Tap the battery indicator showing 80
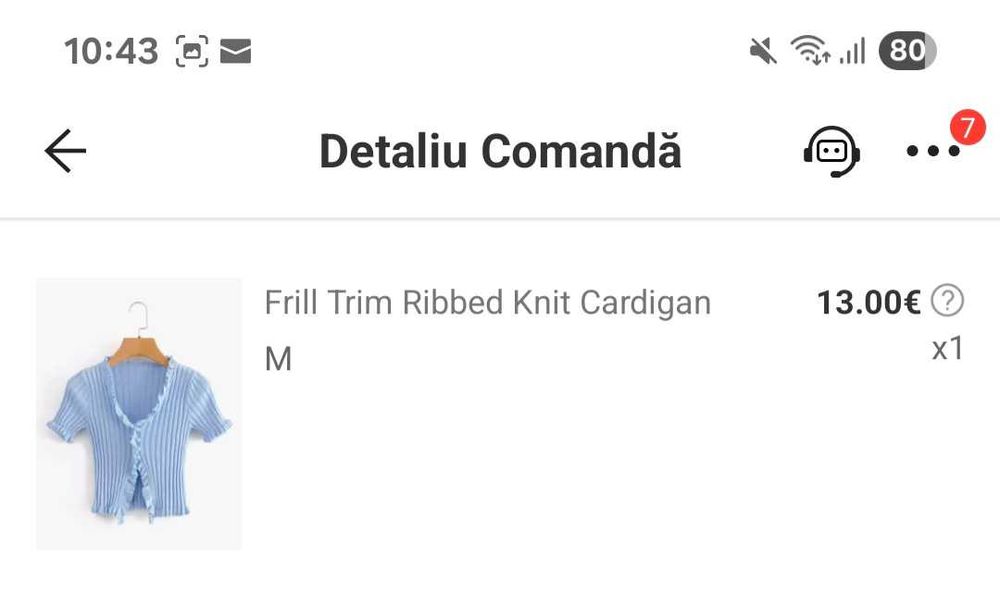Image resolution: width=1000 pixels, height=607 pixels. pyautogui.click(x=906, y=50)
